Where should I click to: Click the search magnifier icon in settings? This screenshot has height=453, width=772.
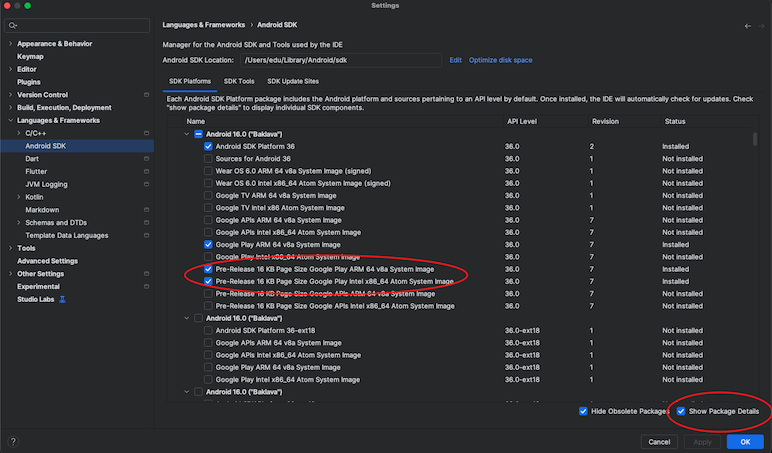(13, 26)
